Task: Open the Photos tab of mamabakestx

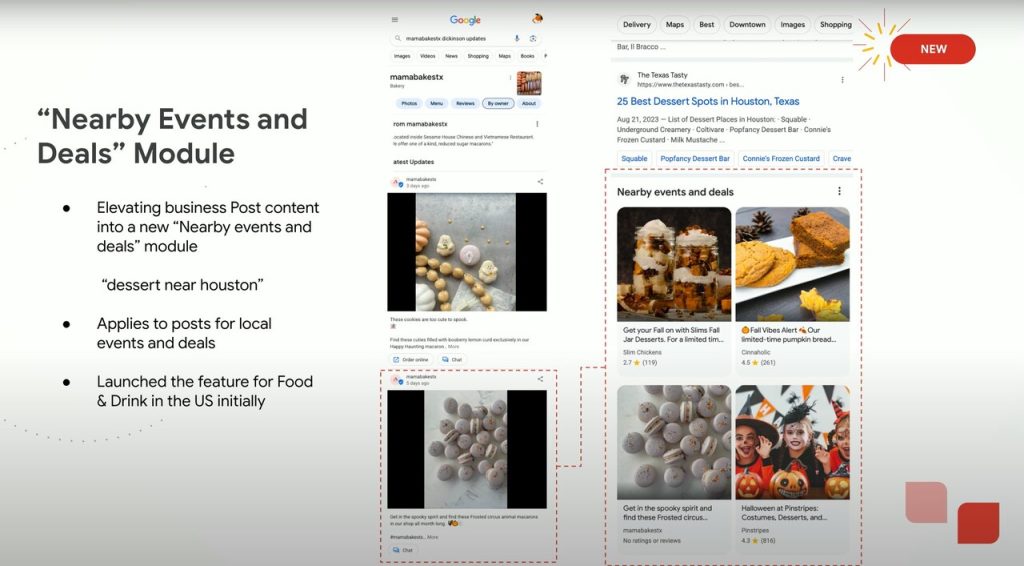Action: [x=409, y=103]
